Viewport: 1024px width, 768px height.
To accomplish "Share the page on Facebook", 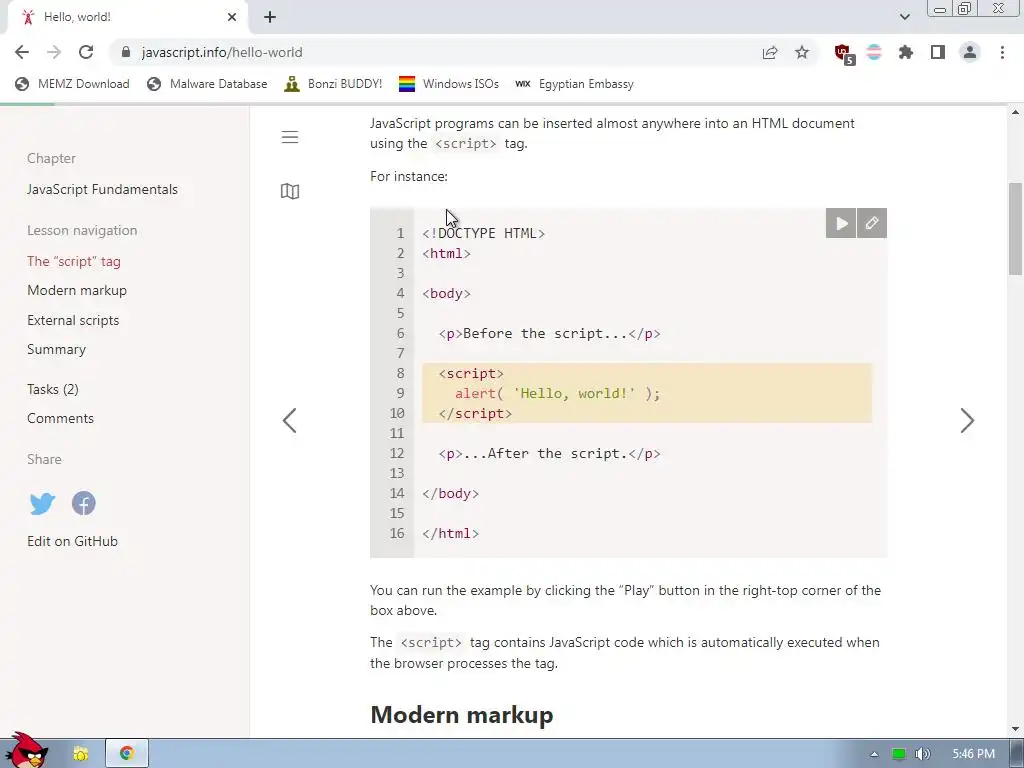I will (x=84, y=504).
